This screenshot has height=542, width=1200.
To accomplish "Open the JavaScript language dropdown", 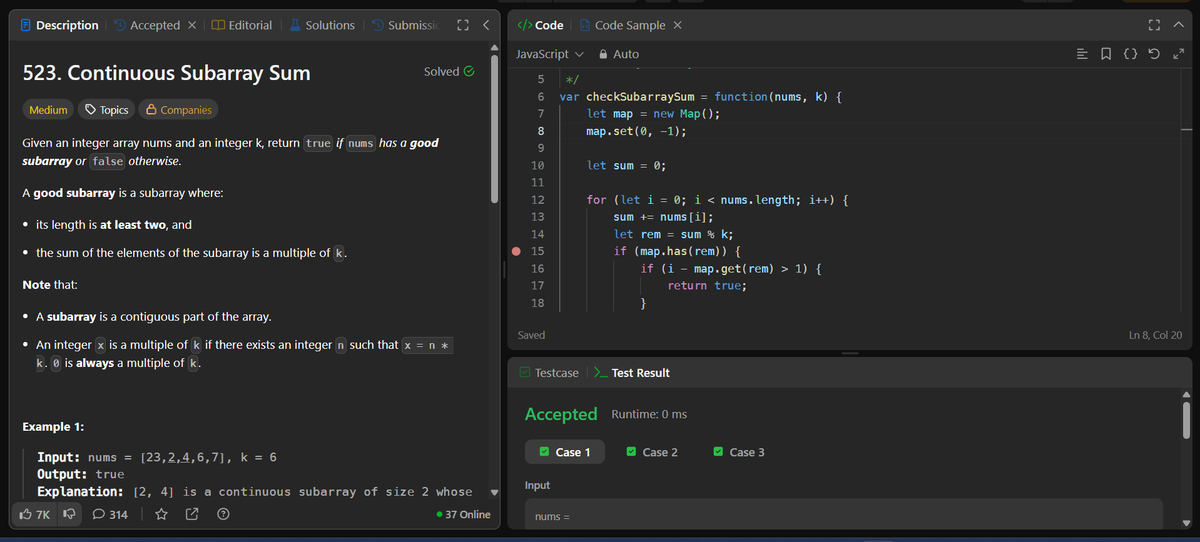I will [549, 54].
